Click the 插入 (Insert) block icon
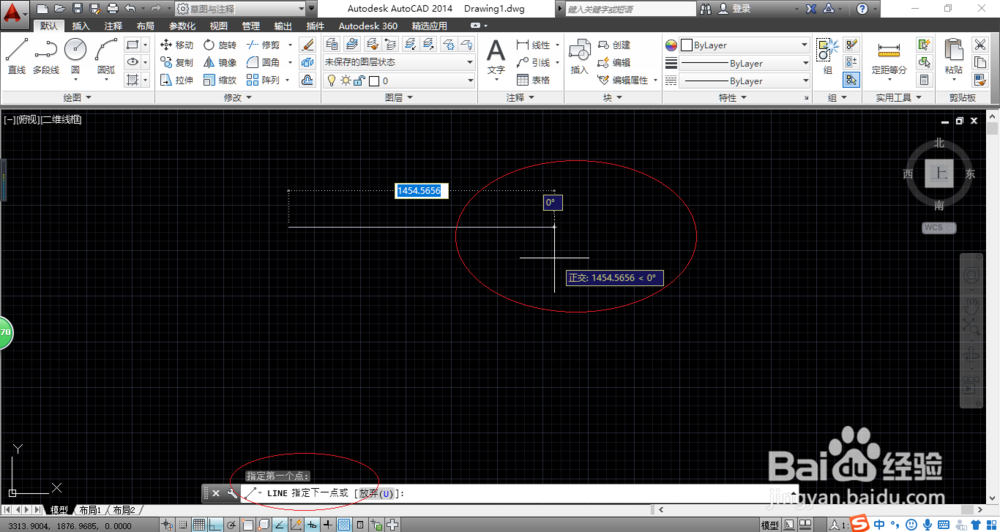This screenshot has height=532, width=1000. coord(579,56)
